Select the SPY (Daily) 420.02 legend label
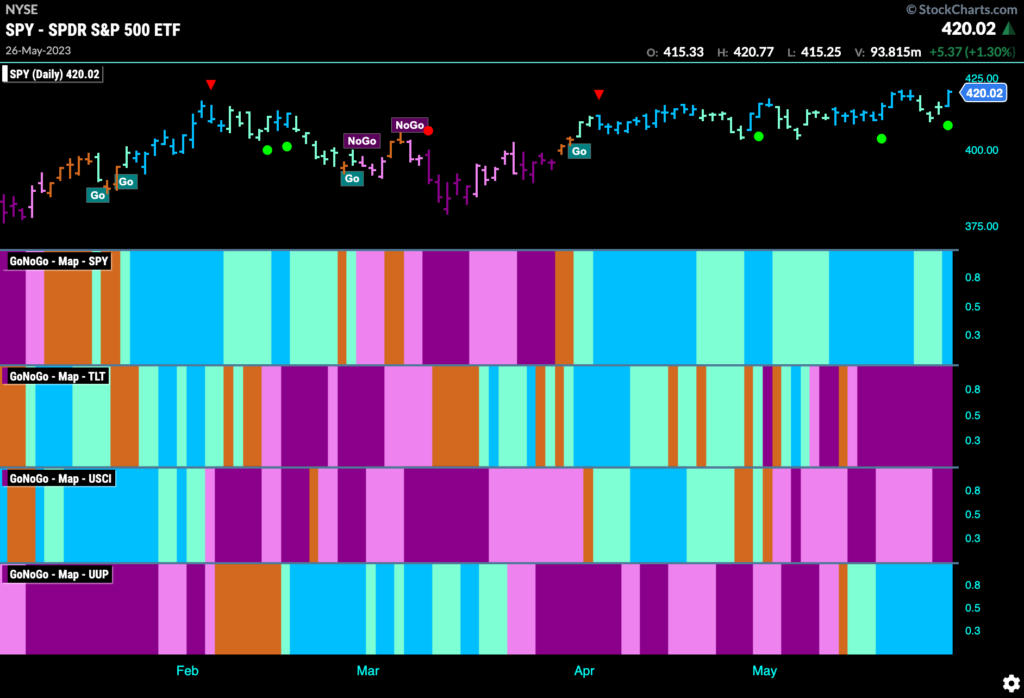The image size is (1024, 698). coord(54,74)
